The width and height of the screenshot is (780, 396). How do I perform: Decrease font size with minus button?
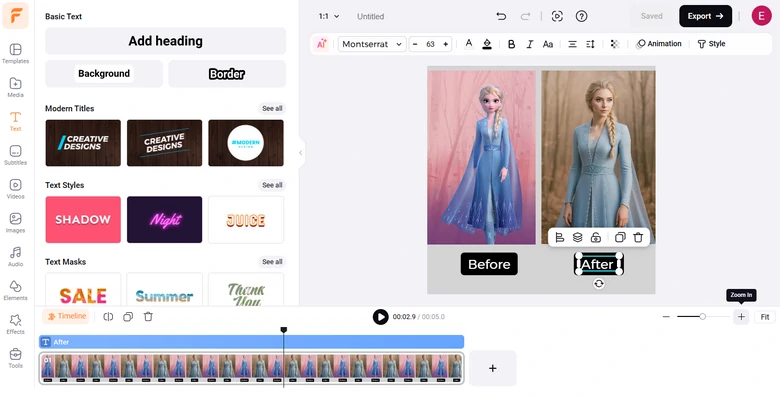point(415,44)
